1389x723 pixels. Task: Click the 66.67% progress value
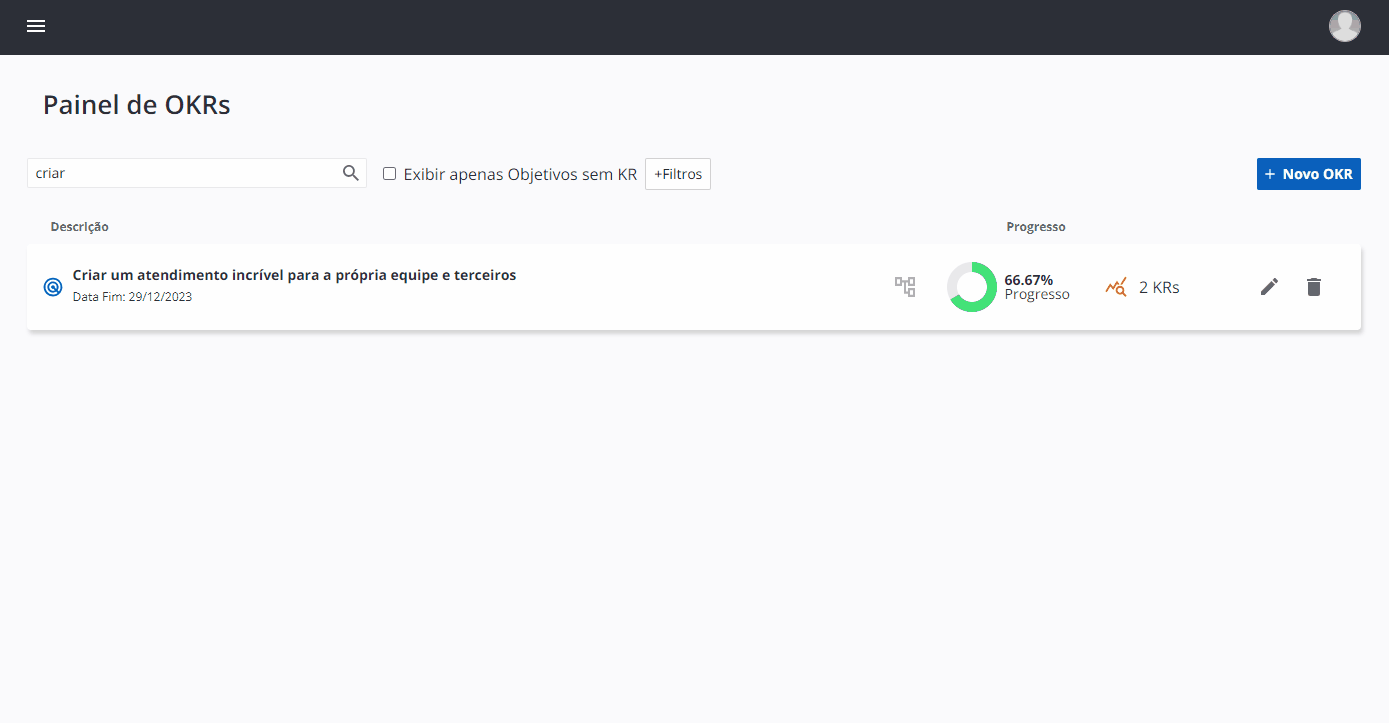[x=1028, y=280]
